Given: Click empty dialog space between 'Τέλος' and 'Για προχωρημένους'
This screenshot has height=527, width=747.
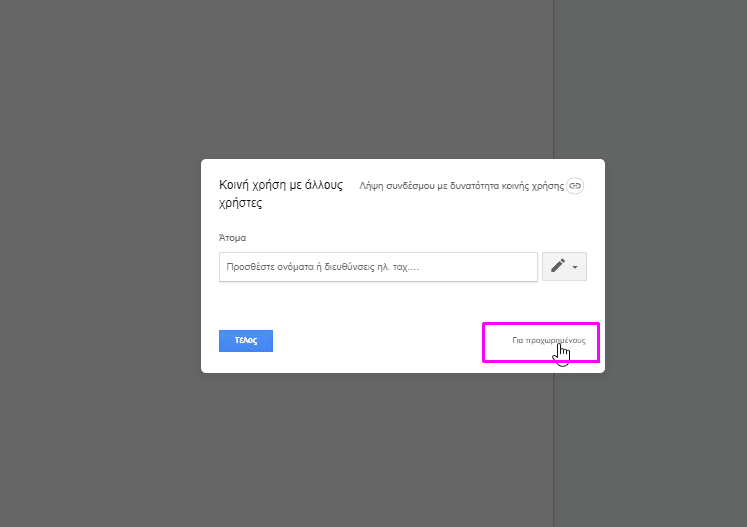Looking at the screenshot, I should pyautogui.click(x=380, y=341).
